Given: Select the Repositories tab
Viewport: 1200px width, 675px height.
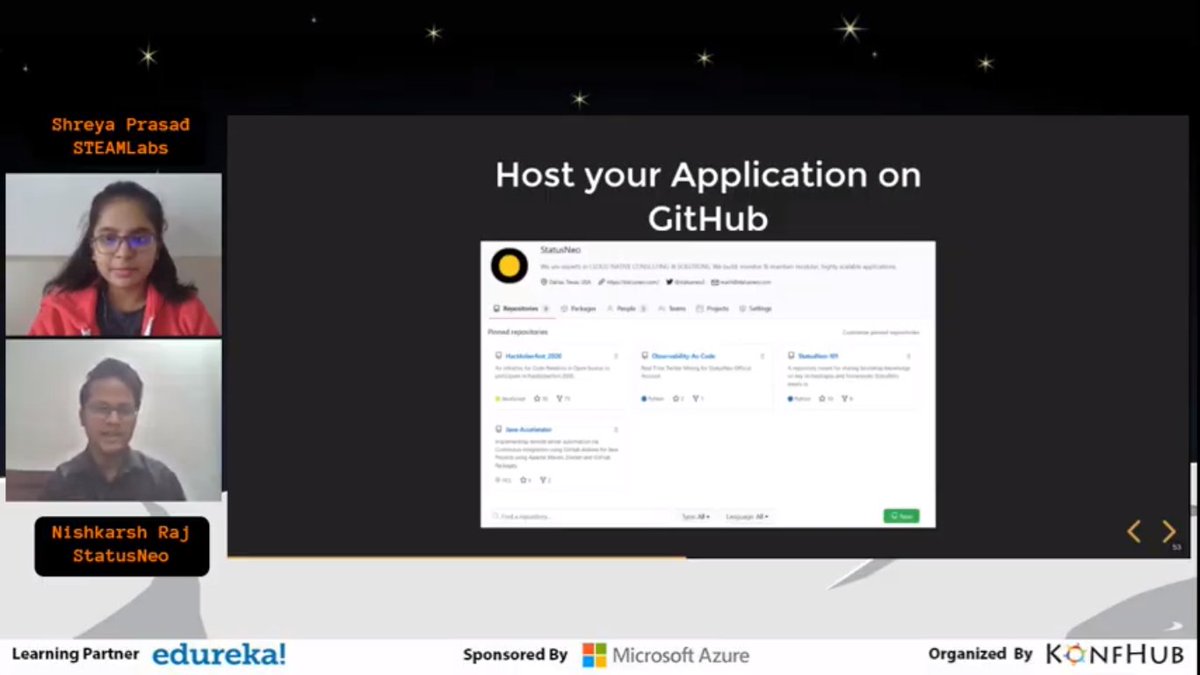Looking at the screenshot, I should tap(521, 309).
